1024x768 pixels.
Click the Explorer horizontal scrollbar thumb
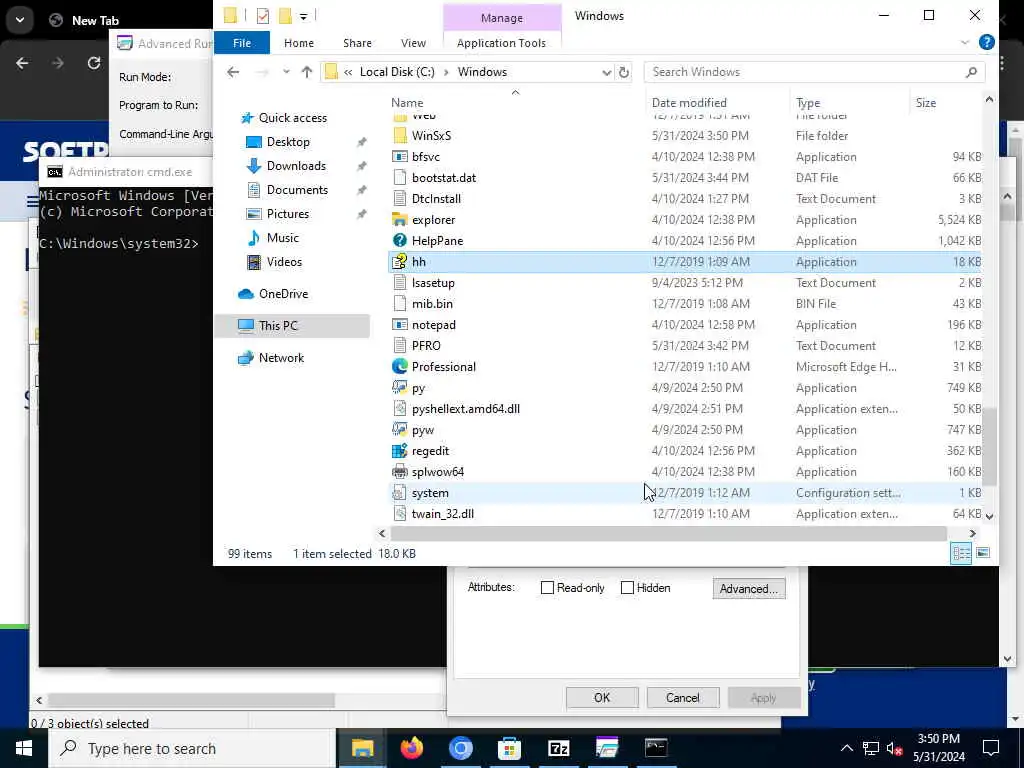(669, 534)
